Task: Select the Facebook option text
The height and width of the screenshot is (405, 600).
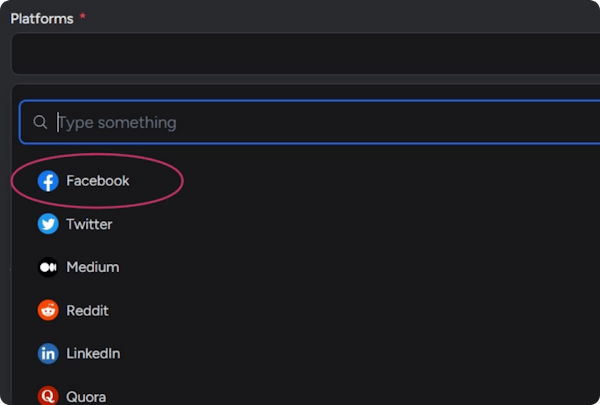Action: [x=98, y=181]
